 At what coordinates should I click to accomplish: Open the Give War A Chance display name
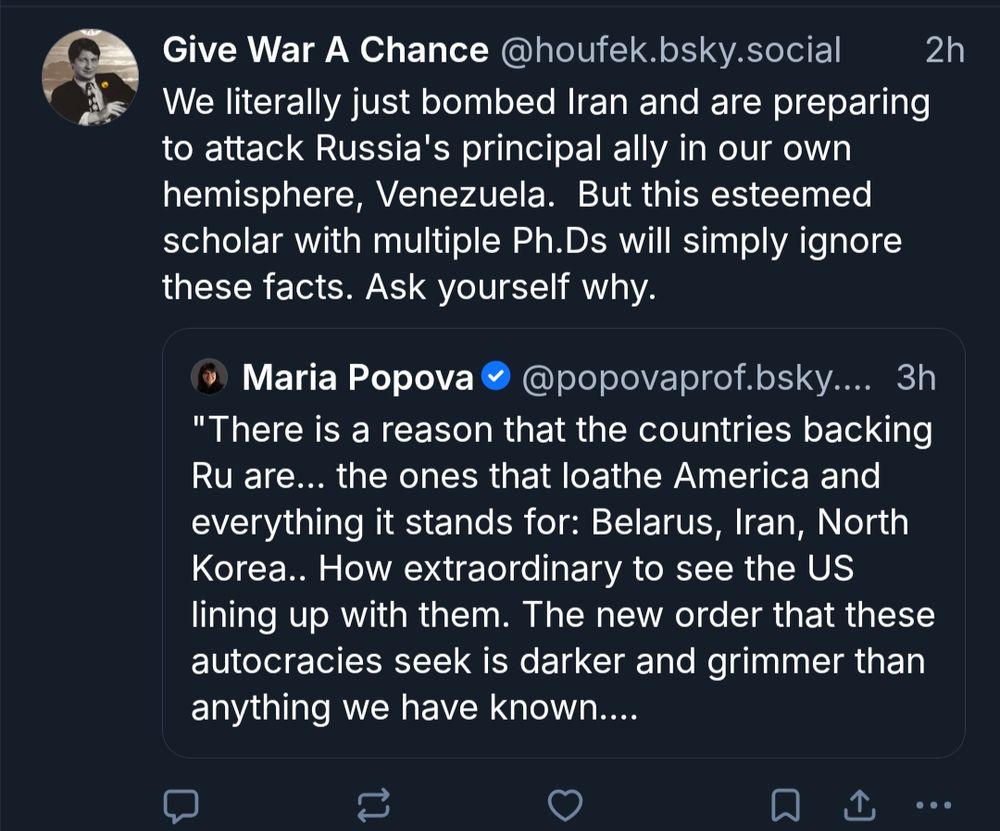point(325,50)
